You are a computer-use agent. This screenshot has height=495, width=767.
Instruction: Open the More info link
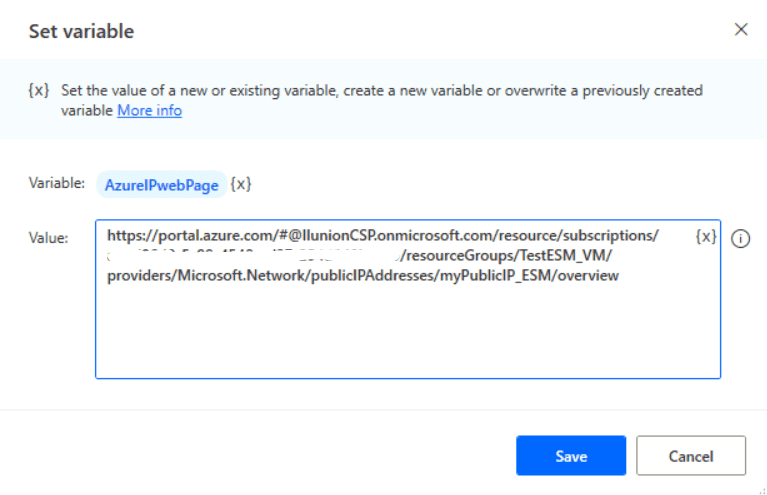[x=150, y=111]
